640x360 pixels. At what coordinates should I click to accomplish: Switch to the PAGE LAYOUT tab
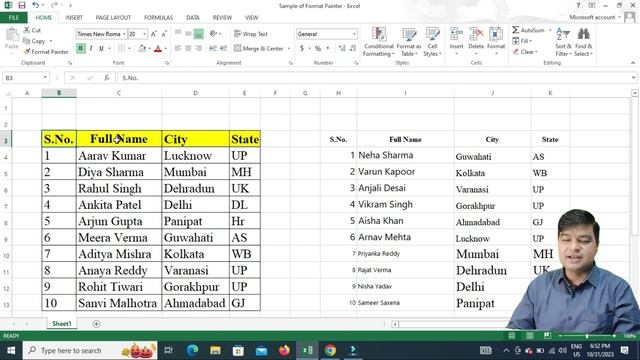[113, 18]
